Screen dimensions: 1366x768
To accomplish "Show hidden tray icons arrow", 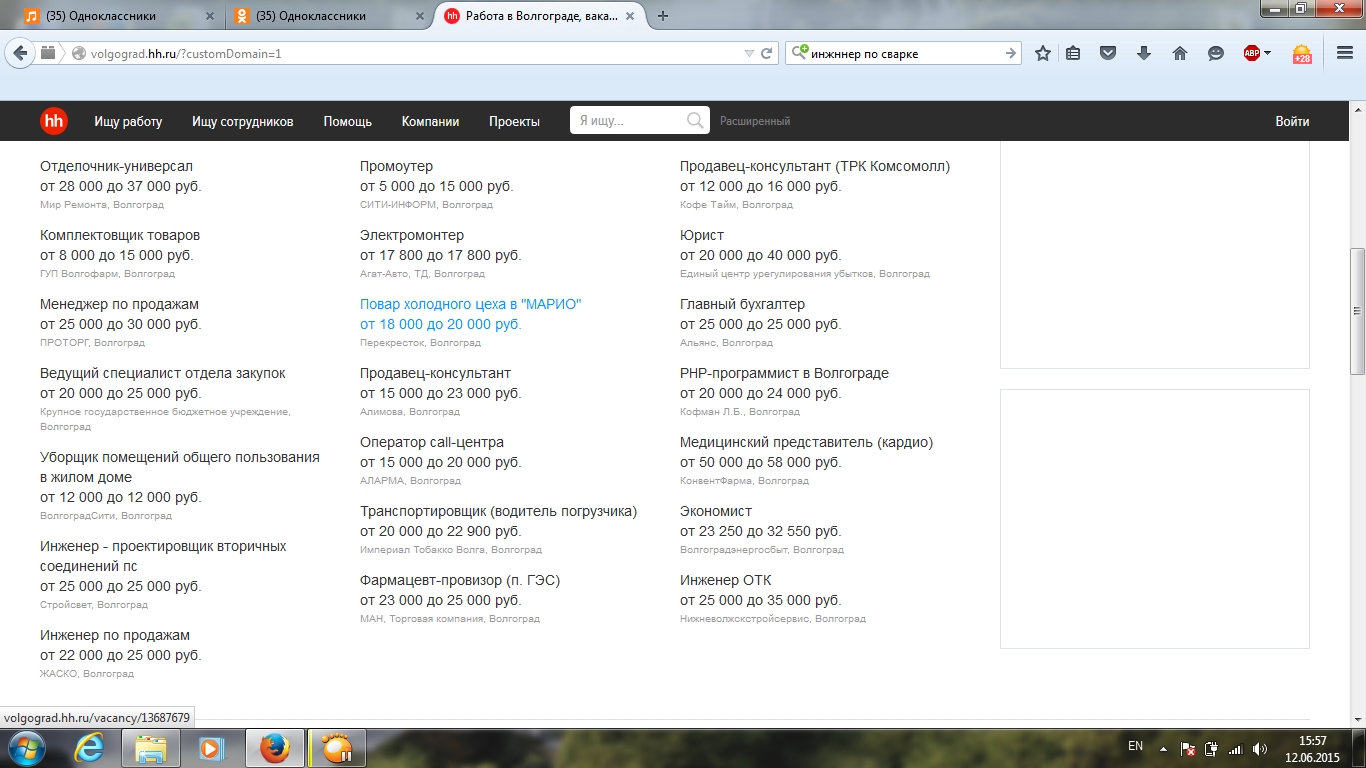I will click(x=1163, y=748).
